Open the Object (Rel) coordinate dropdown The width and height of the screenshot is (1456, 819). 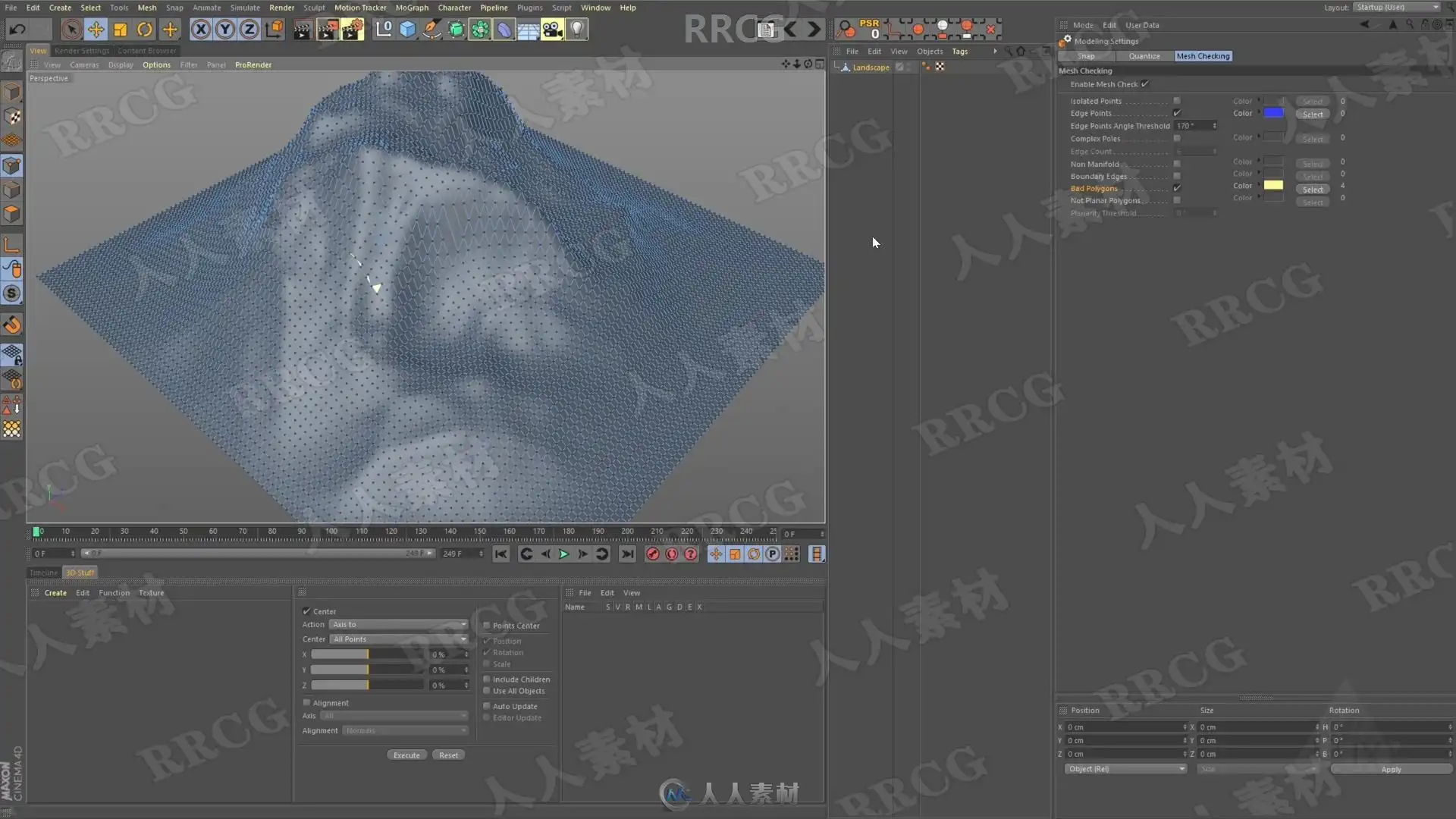[x=1125, y=769]
